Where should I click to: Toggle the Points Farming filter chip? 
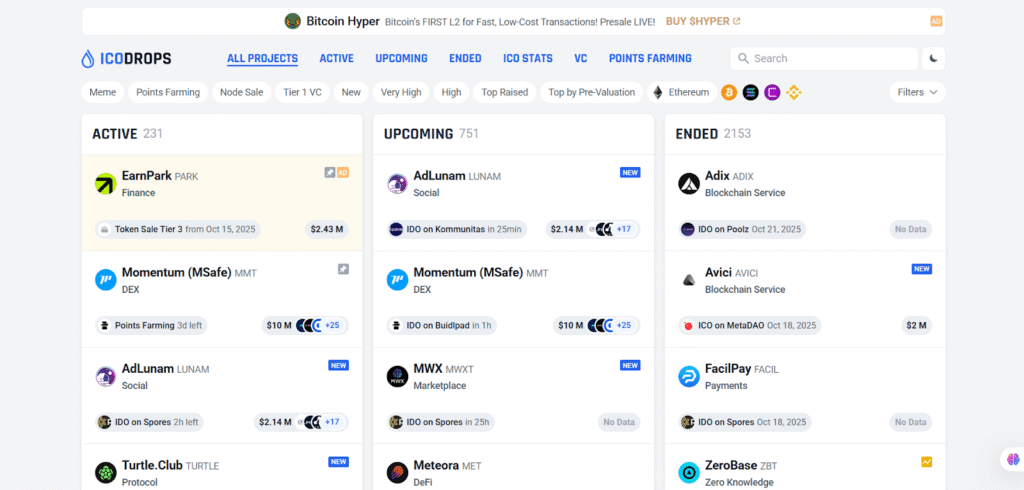tap(168, 93)
